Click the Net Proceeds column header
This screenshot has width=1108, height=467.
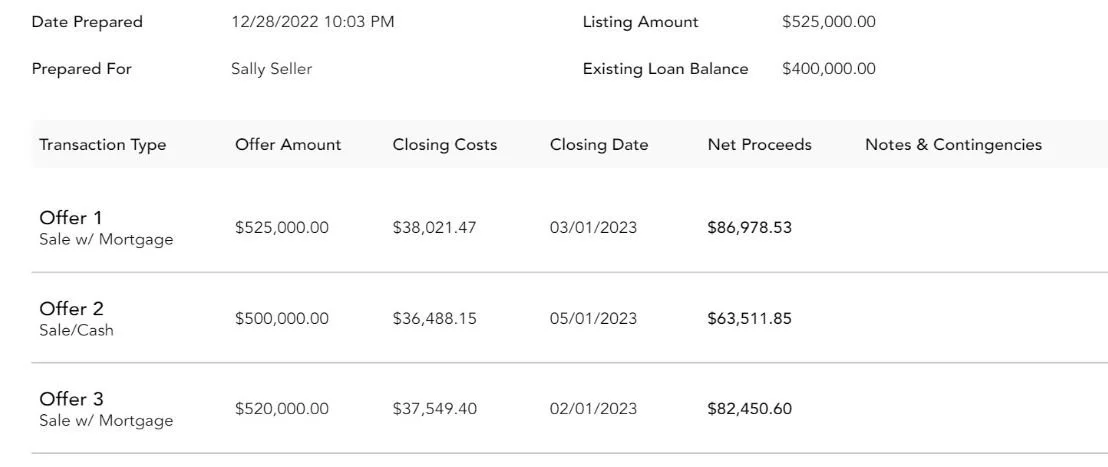759,145
